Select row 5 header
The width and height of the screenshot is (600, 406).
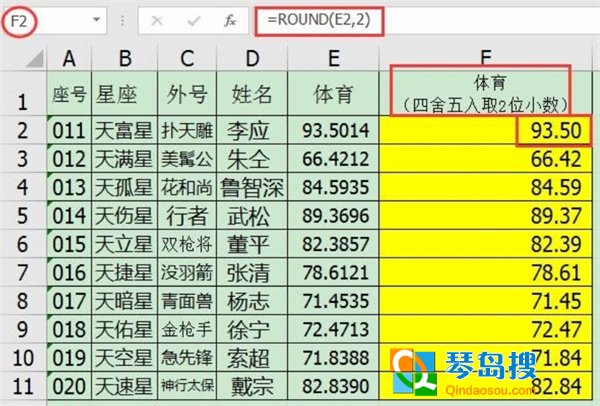point(23,215)
